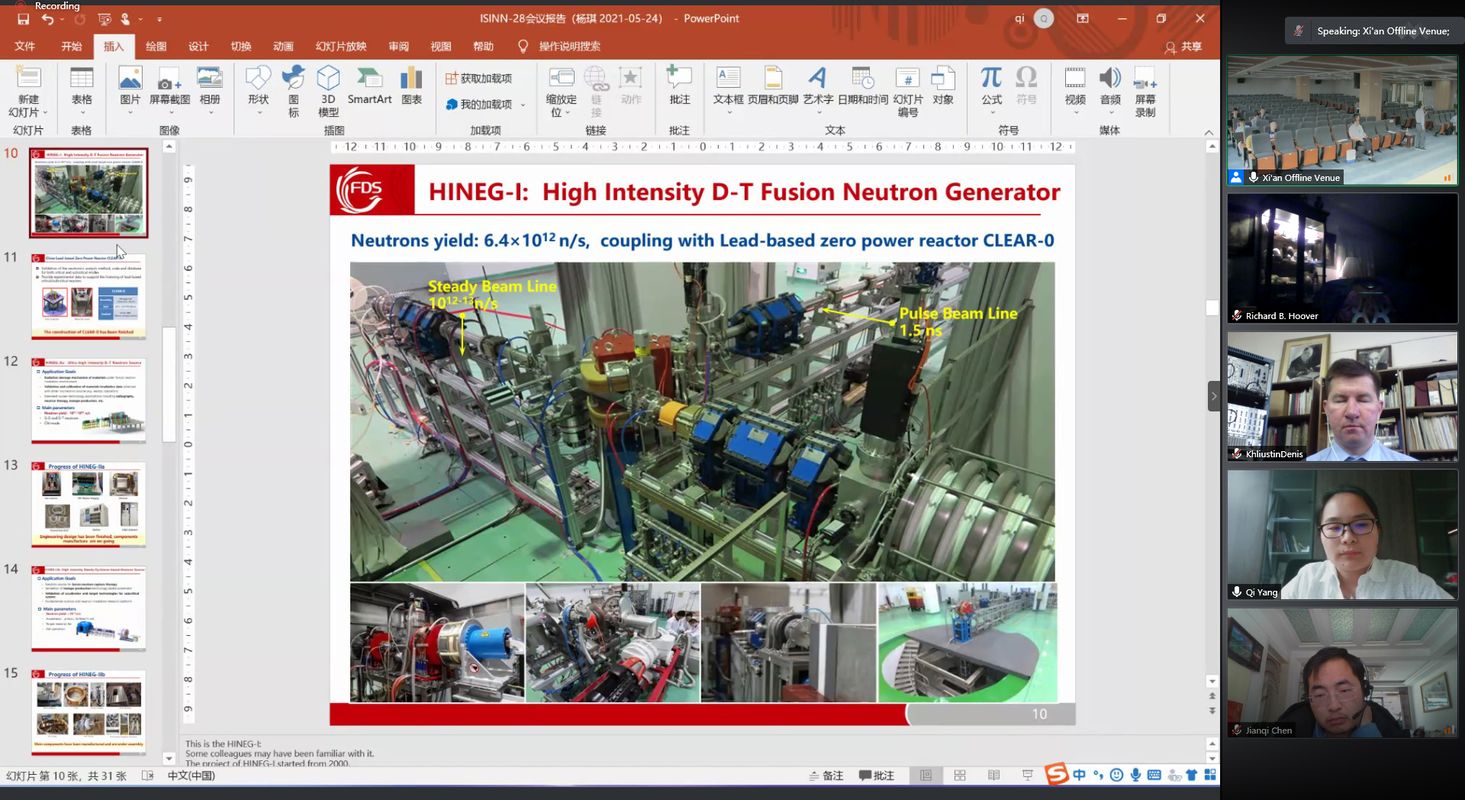Insert 幻灯片编号 slide number
Screen dimensions: 1465x800
[907, 91]
